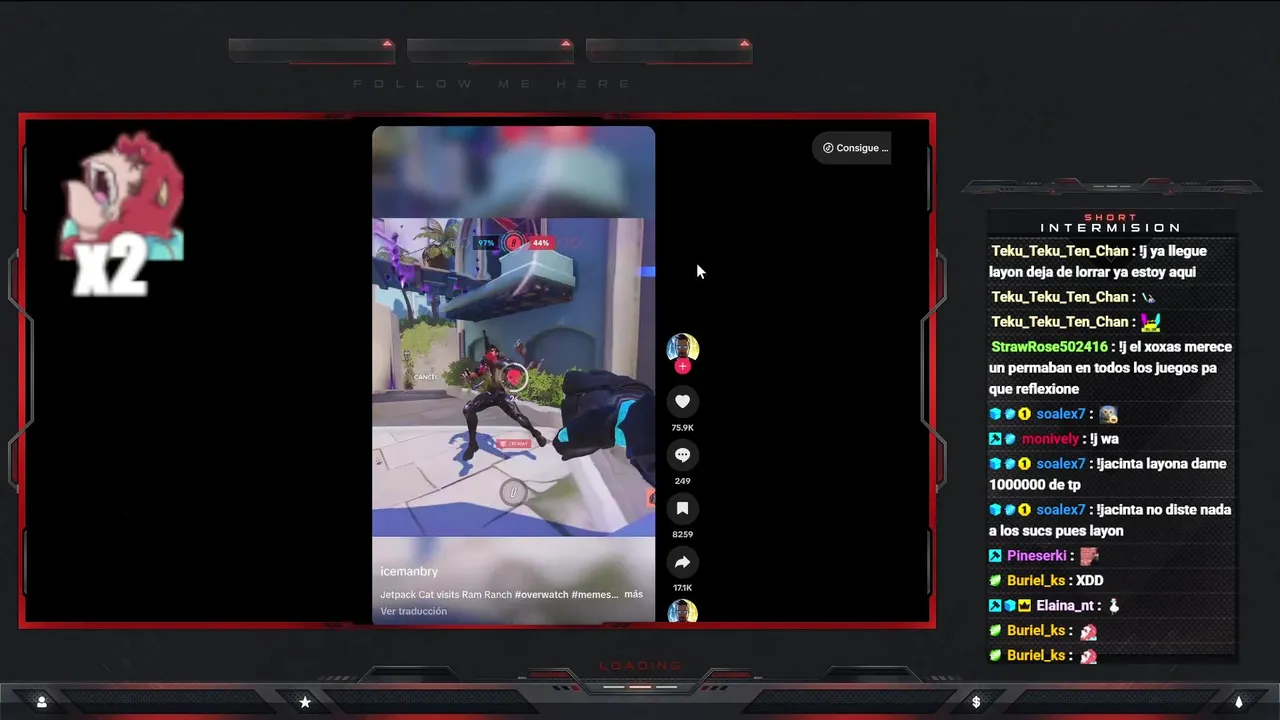
Task: Open the icemanbry username on the video
Action: (409, 571)
